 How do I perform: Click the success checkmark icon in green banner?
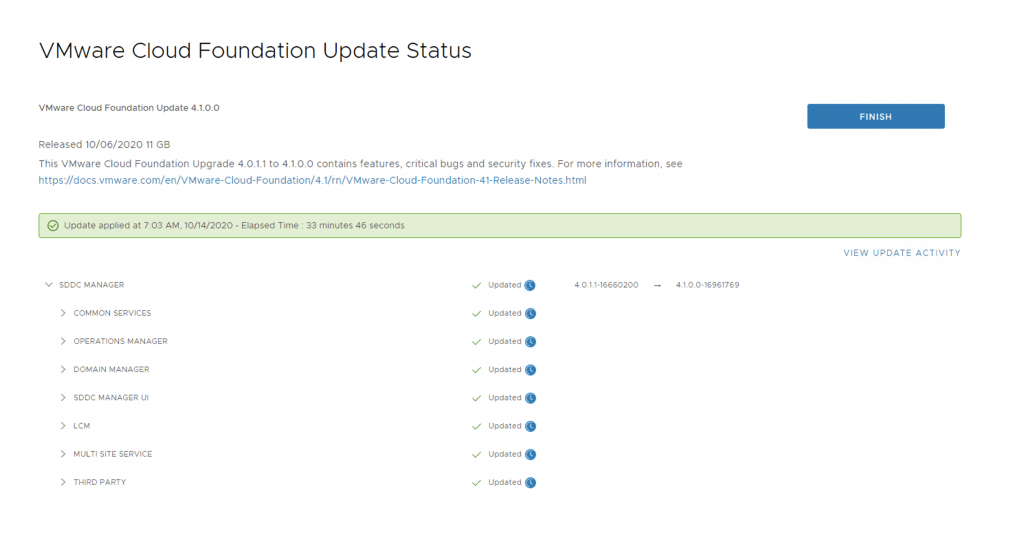click(x=53, y=225)
